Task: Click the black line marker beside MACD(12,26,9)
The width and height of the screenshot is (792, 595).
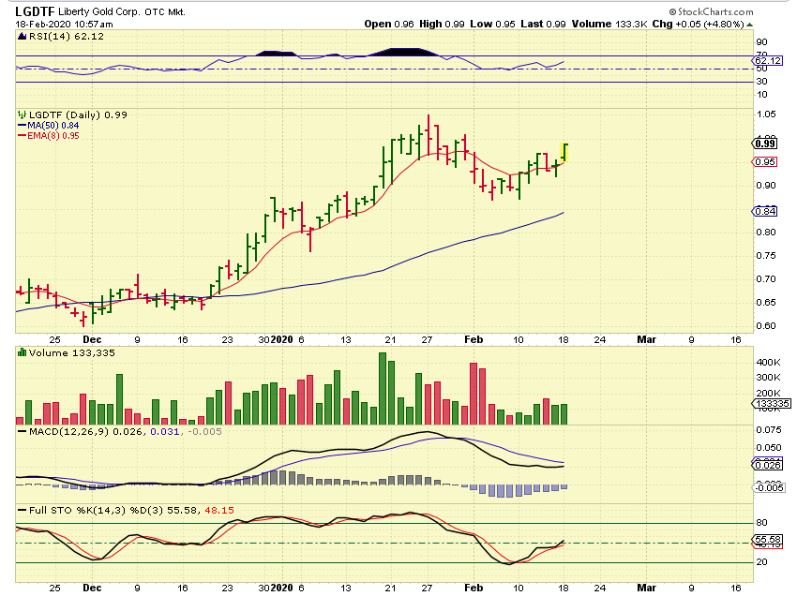Action: (22, 431)
